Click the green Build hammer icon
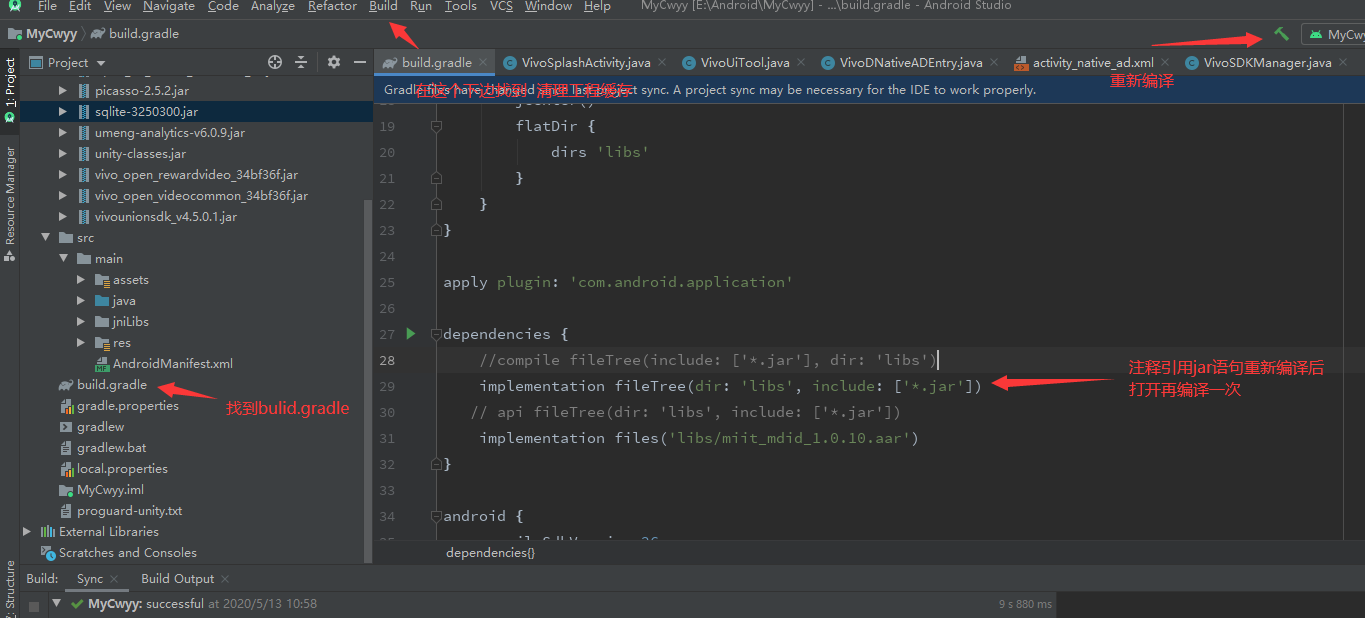 point(1283,33)
